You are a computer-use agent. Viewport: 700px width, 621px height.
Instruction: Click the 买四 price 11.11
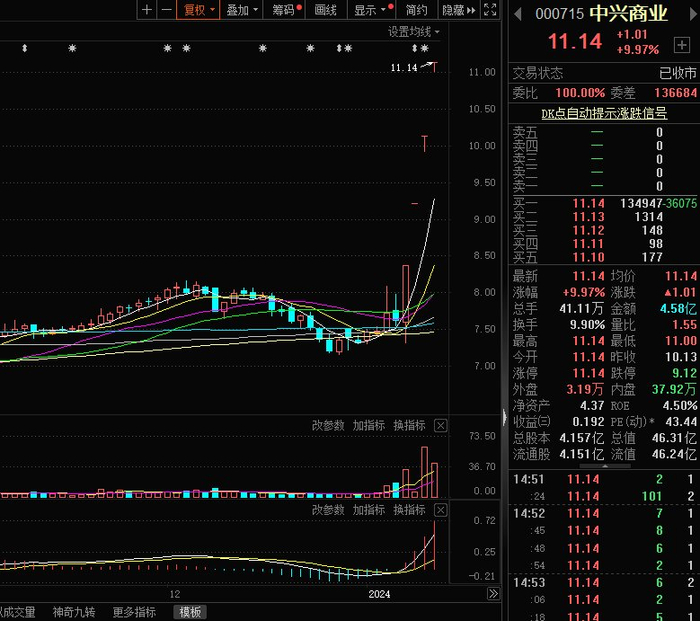point(588,243)
